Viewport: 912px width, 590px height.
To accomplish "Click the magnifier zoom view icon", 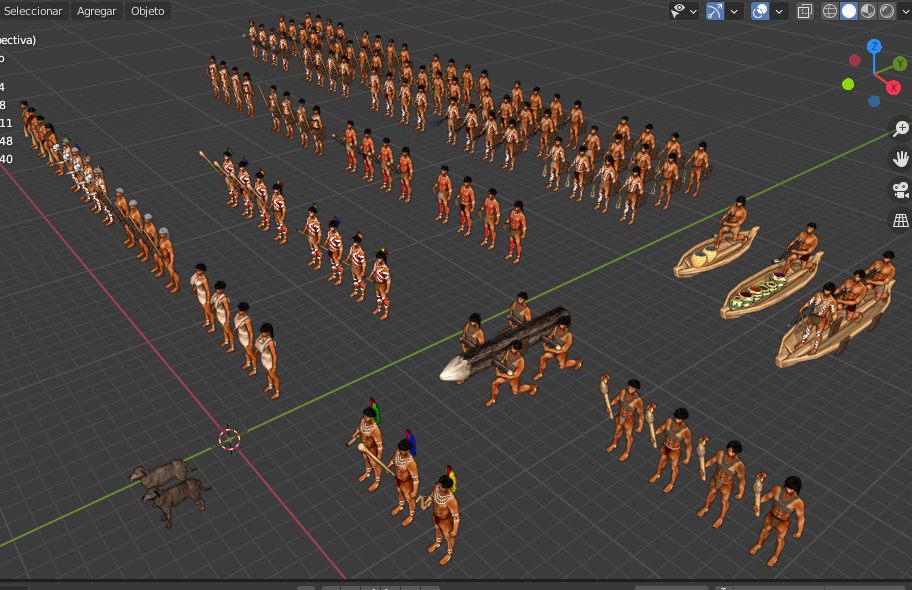I will 901,129.
